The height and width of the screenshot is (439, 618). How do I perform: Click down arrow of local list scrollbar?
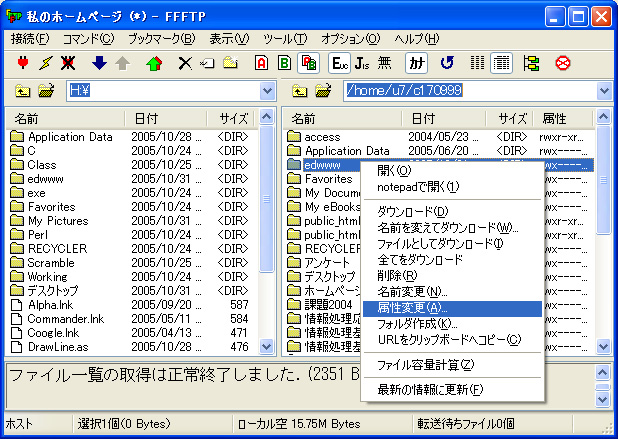pyautogui.click(x=267, y=346)
